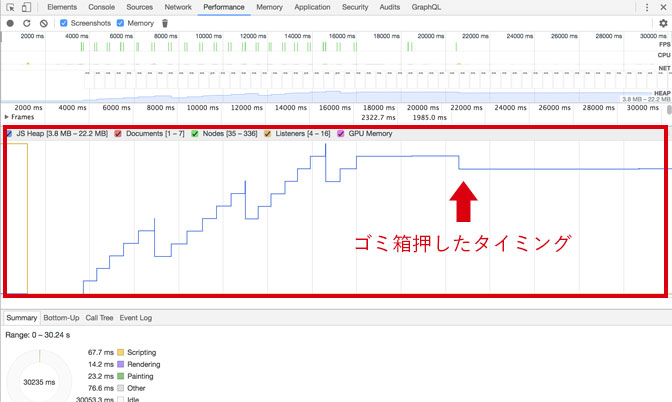672x402 pixels.
Task: Switch to the Sources tab
Action: (140, 7)
